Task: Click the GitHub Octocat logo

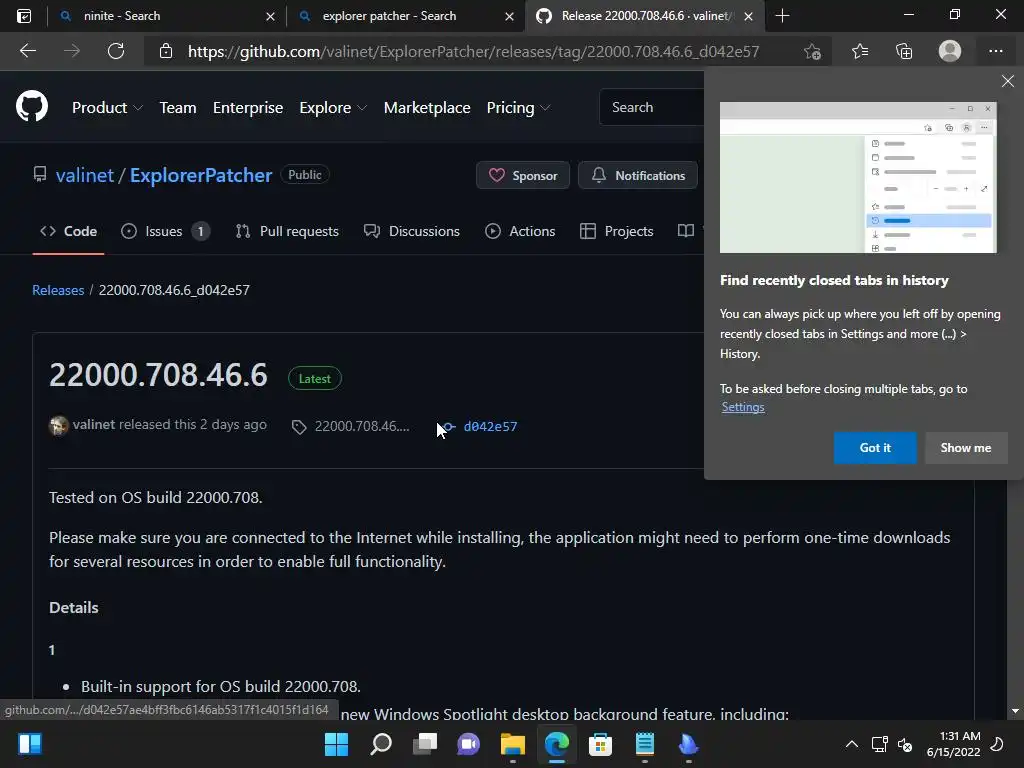Action: tap(32, 106)
